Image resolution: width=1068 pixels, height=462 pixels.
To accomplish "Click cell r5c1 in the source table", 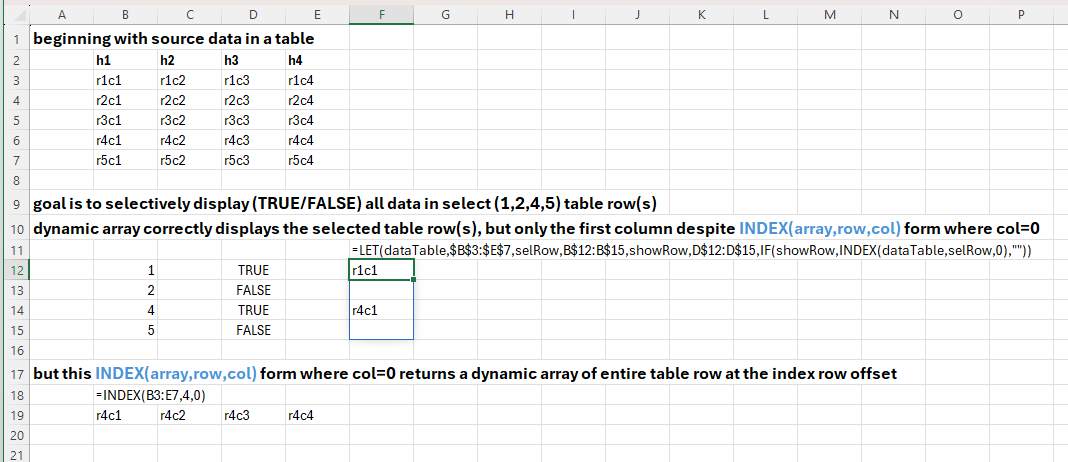I will tap(126, 161).
